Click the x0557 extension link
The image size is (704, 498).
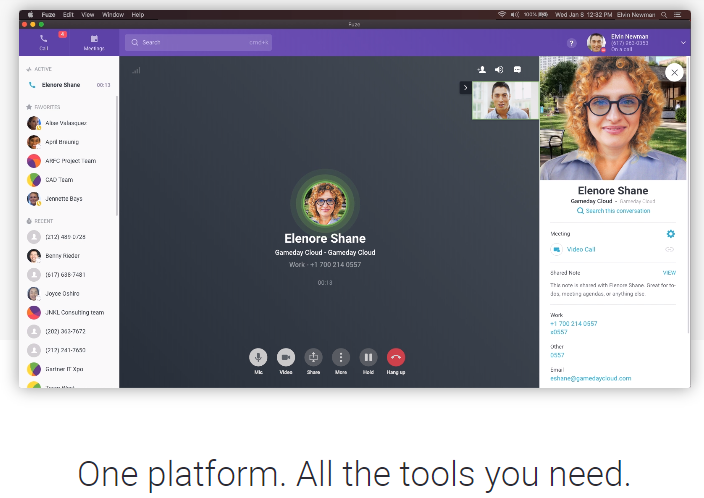[x=559, y=332]
